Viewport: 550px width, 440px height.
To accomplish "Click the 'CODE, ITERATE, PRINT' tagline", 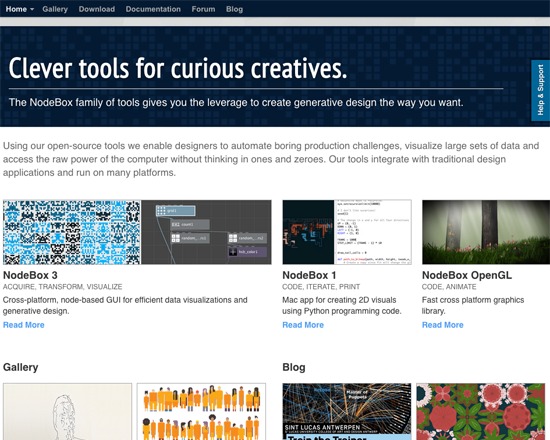I will [x=321, y=287].
